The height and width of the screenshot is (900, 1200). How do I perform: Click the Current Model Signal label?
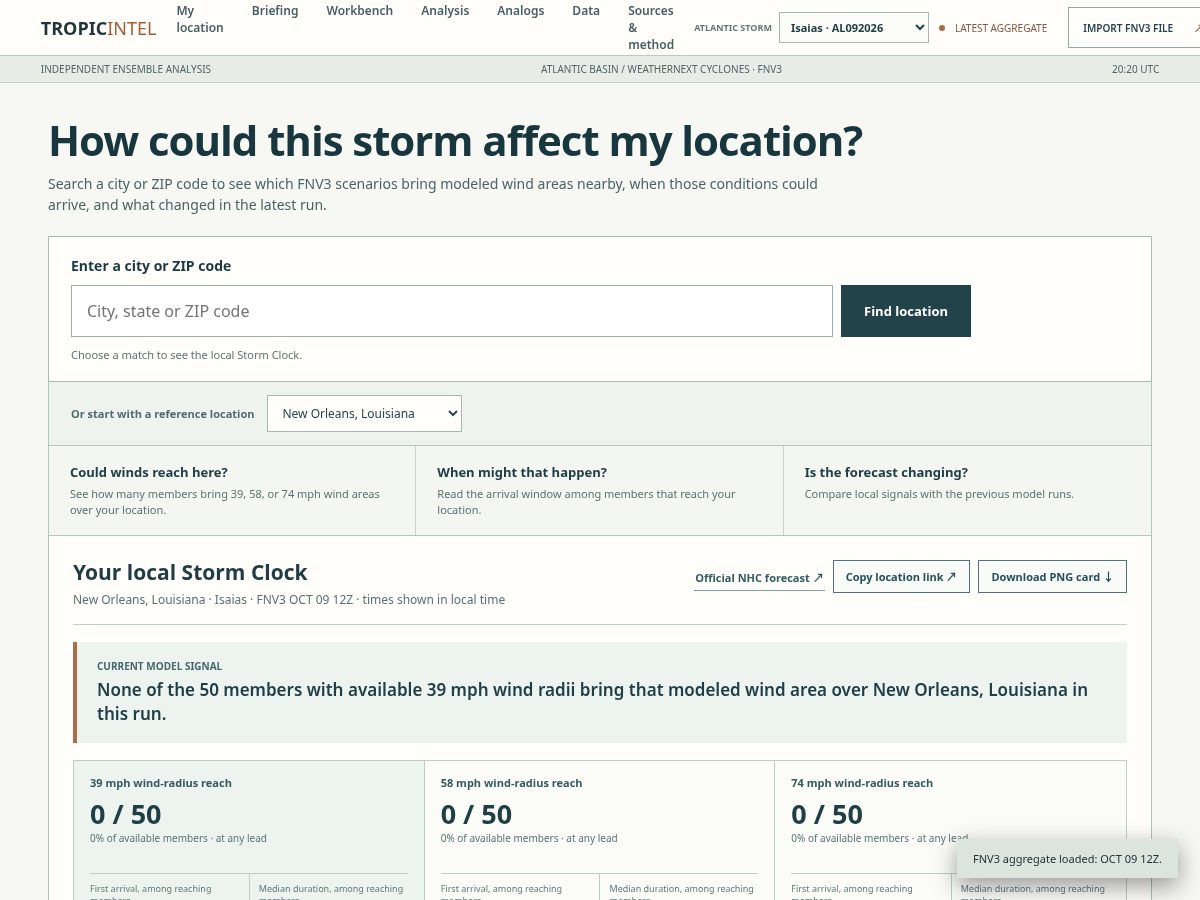(160, 666)
